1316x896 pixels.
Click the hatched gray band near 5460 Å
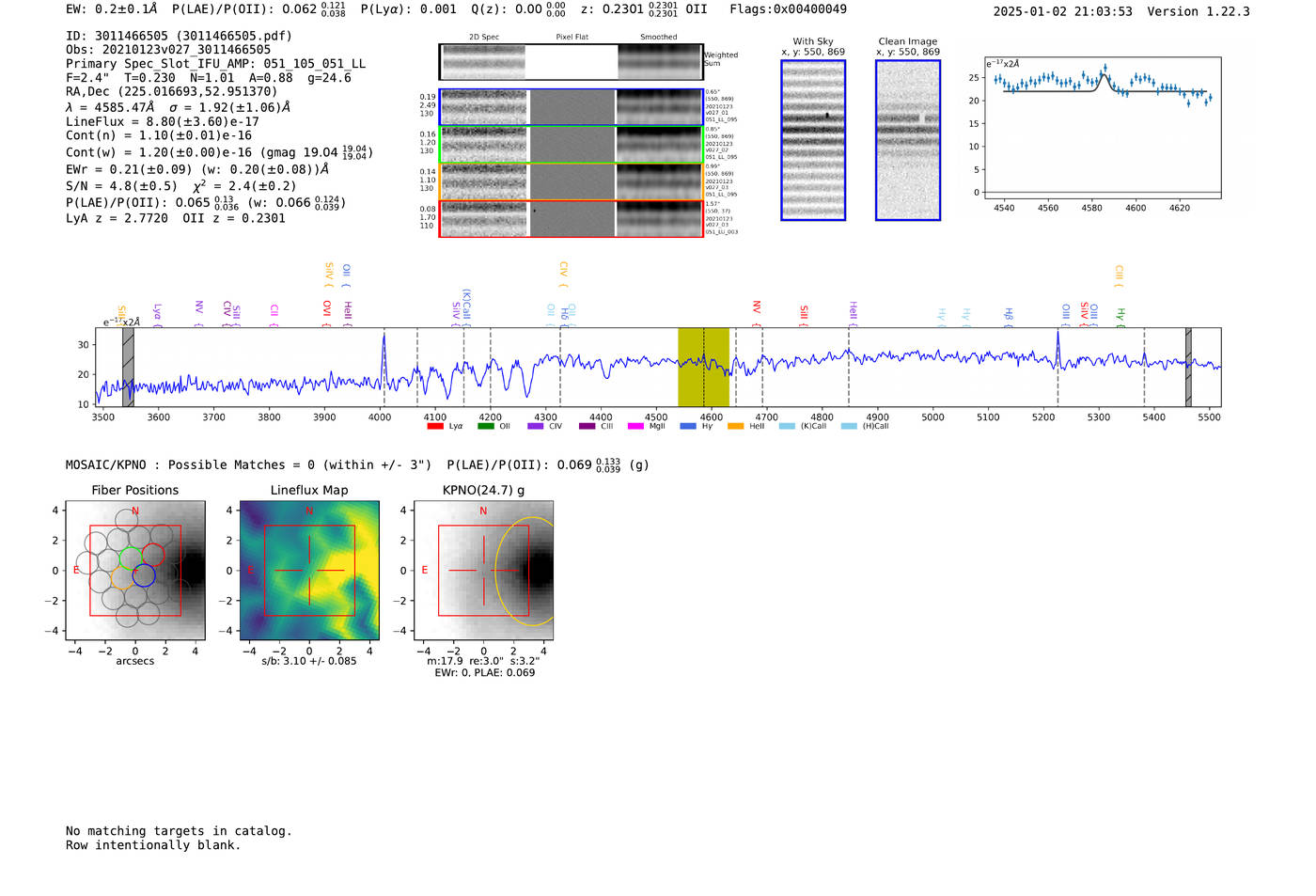click(x=1188, y=367)
